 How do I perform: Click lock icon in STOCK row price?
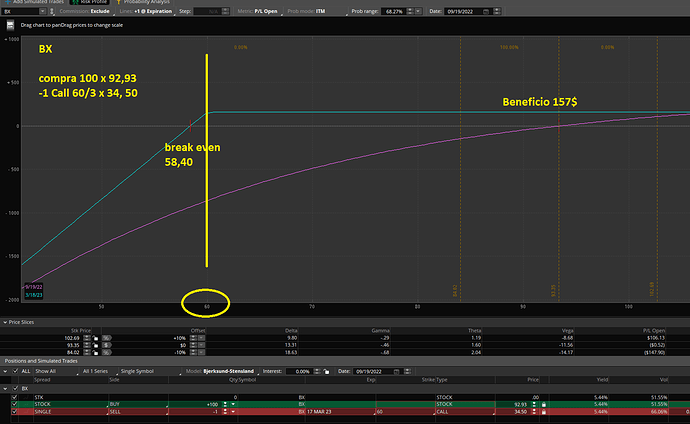click(542, 403)
